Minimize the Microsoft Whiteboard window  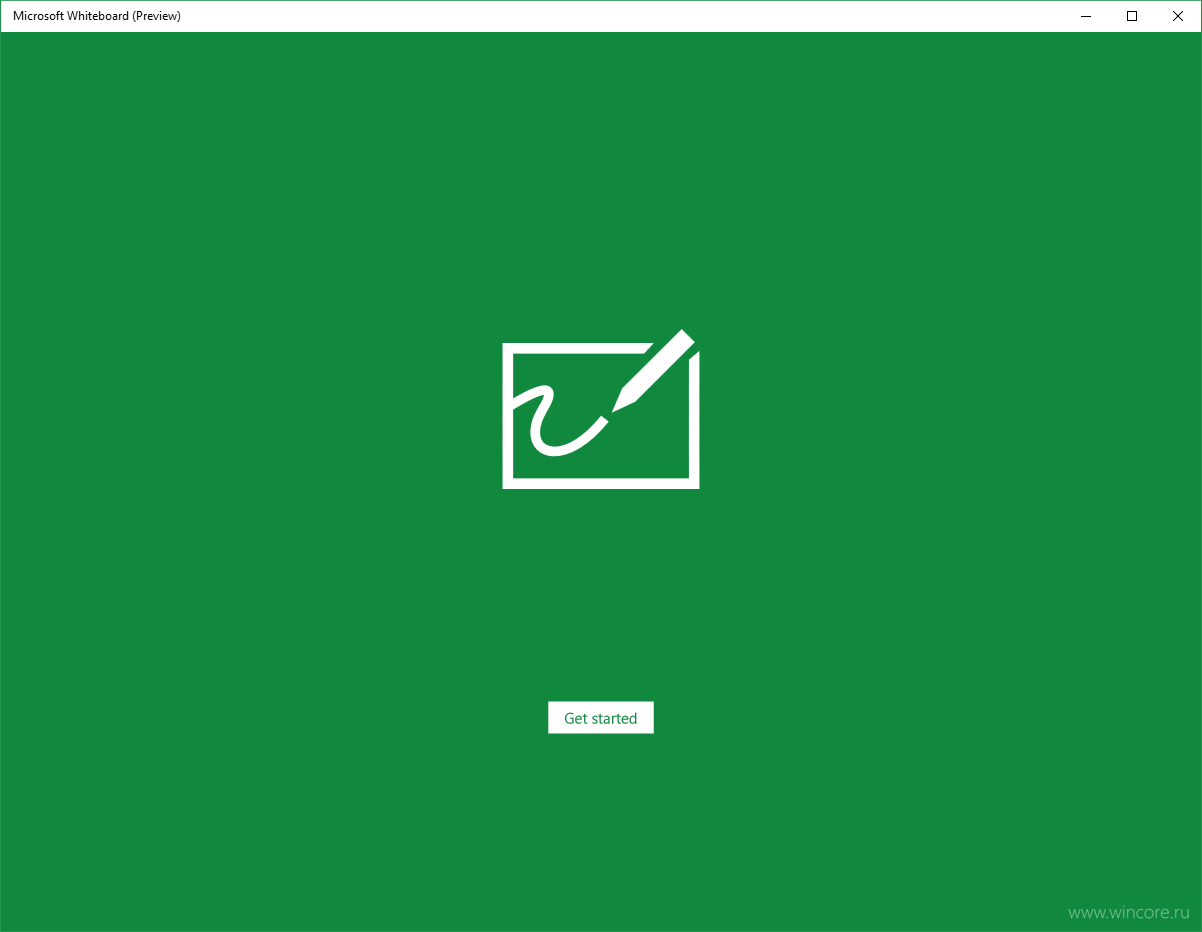[x=1086, y=16]
